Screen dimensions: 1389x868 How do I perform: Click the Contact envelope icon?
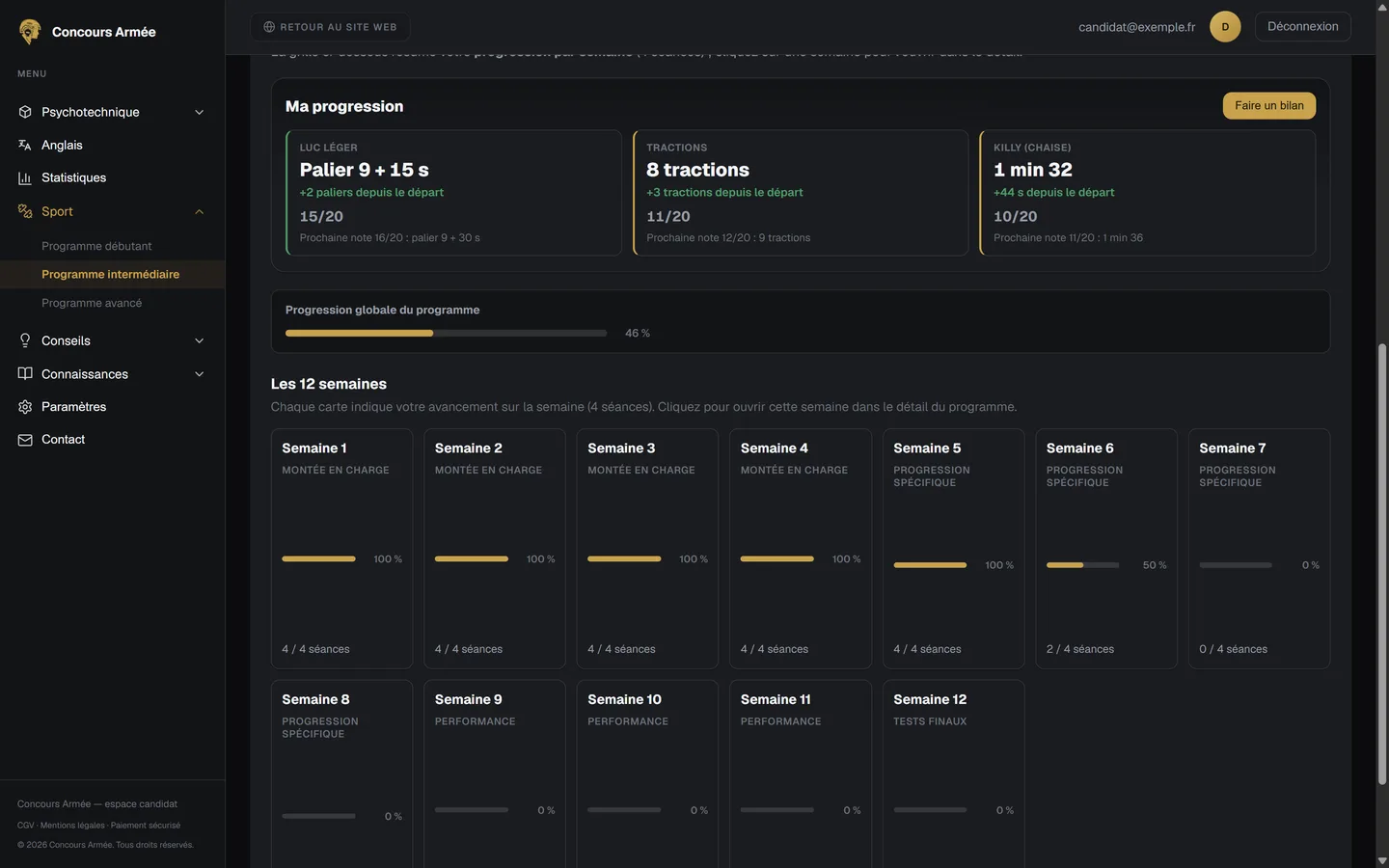coord(25,440)
